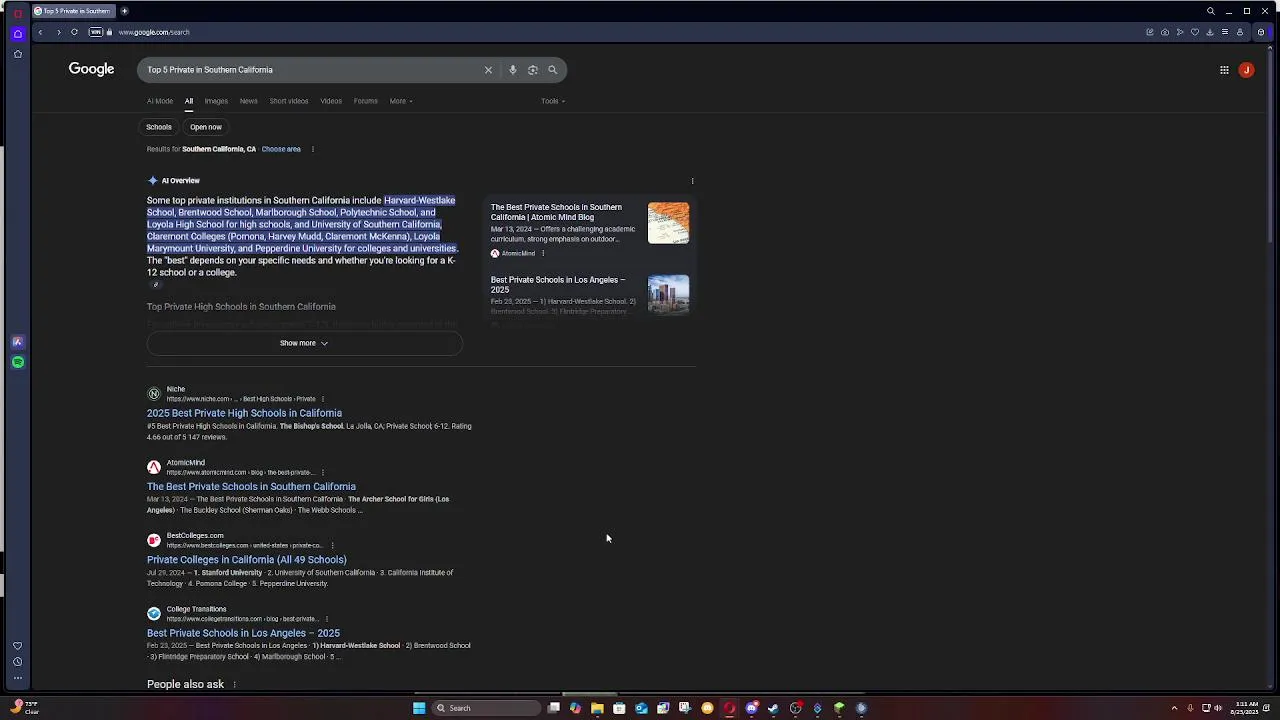Click the search tabs magnifier in title bar

click(1210, 11)
